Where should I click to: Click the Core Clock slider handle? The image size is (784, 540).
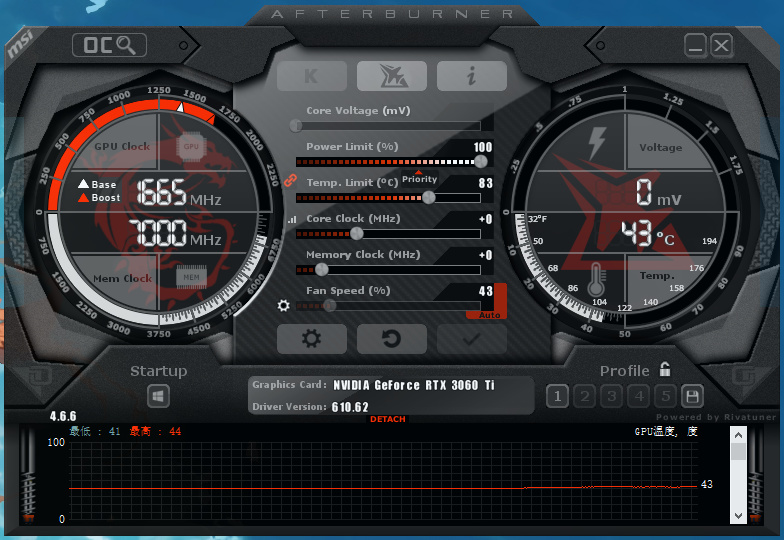(356, 234)
